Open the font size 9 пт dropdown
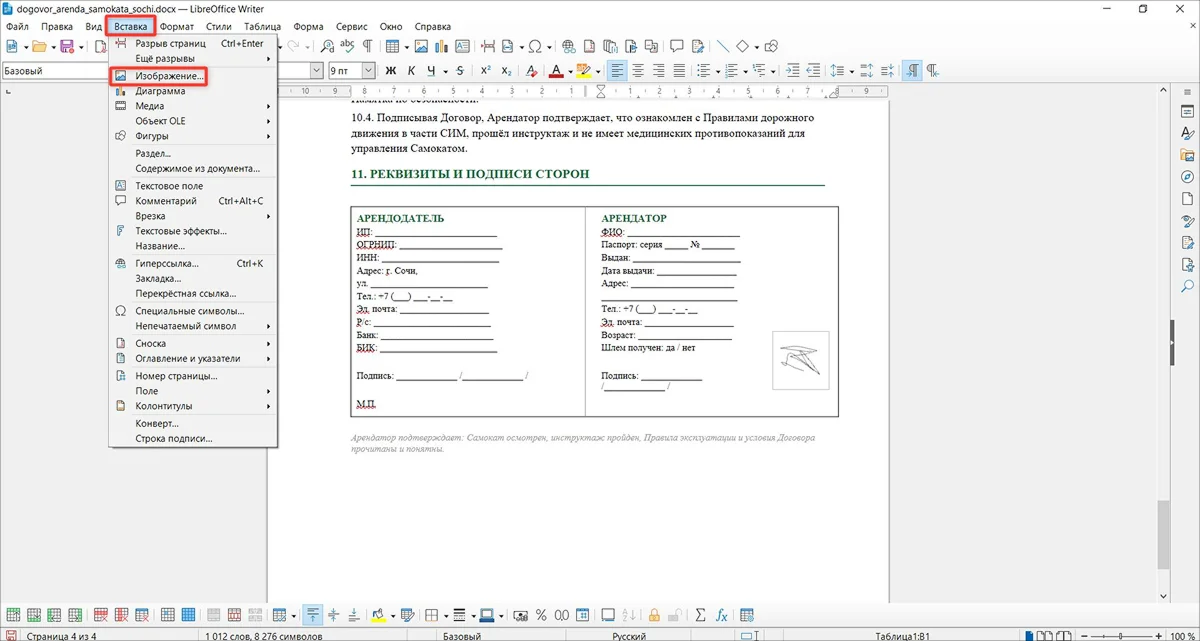This screenshot has height=641, width=1200. click(368, 71)
